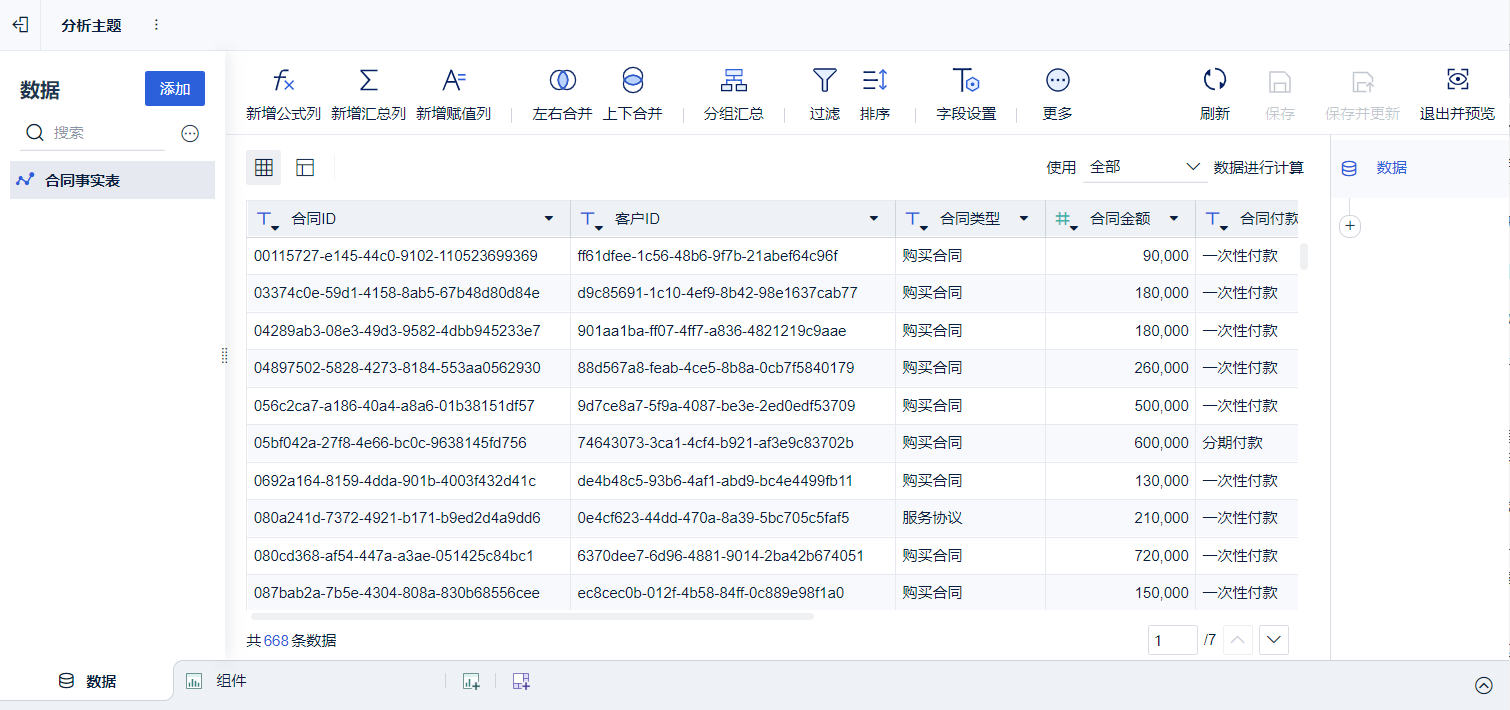Viewport: 1510px width, 710px height.
Task: Open the 使用 全部 data range dropdown
Action: pos(1146,167)
